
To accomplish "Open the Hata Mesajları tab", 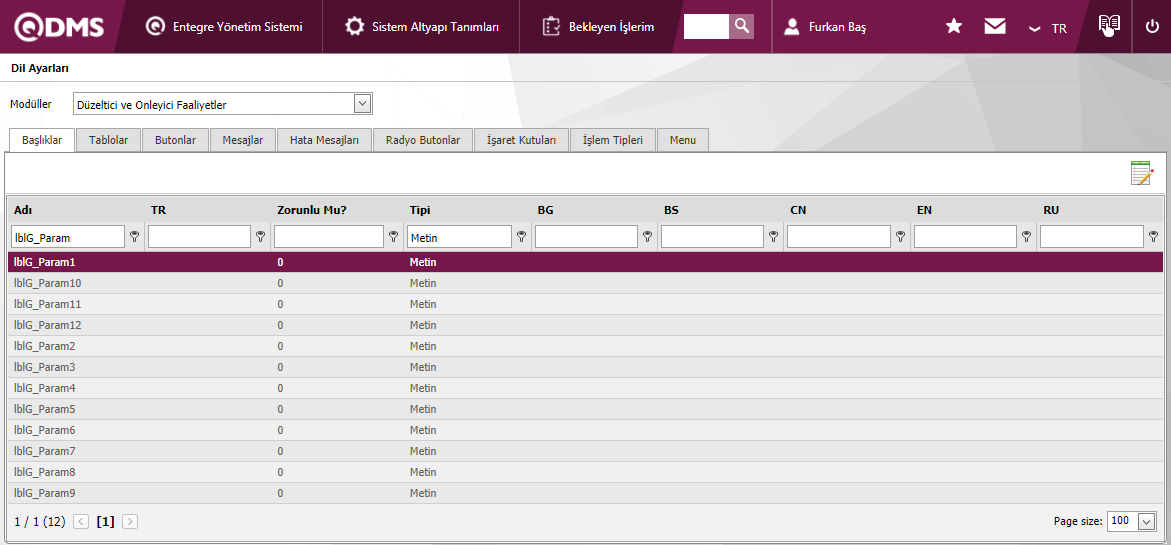I will [x=324, y=140].
